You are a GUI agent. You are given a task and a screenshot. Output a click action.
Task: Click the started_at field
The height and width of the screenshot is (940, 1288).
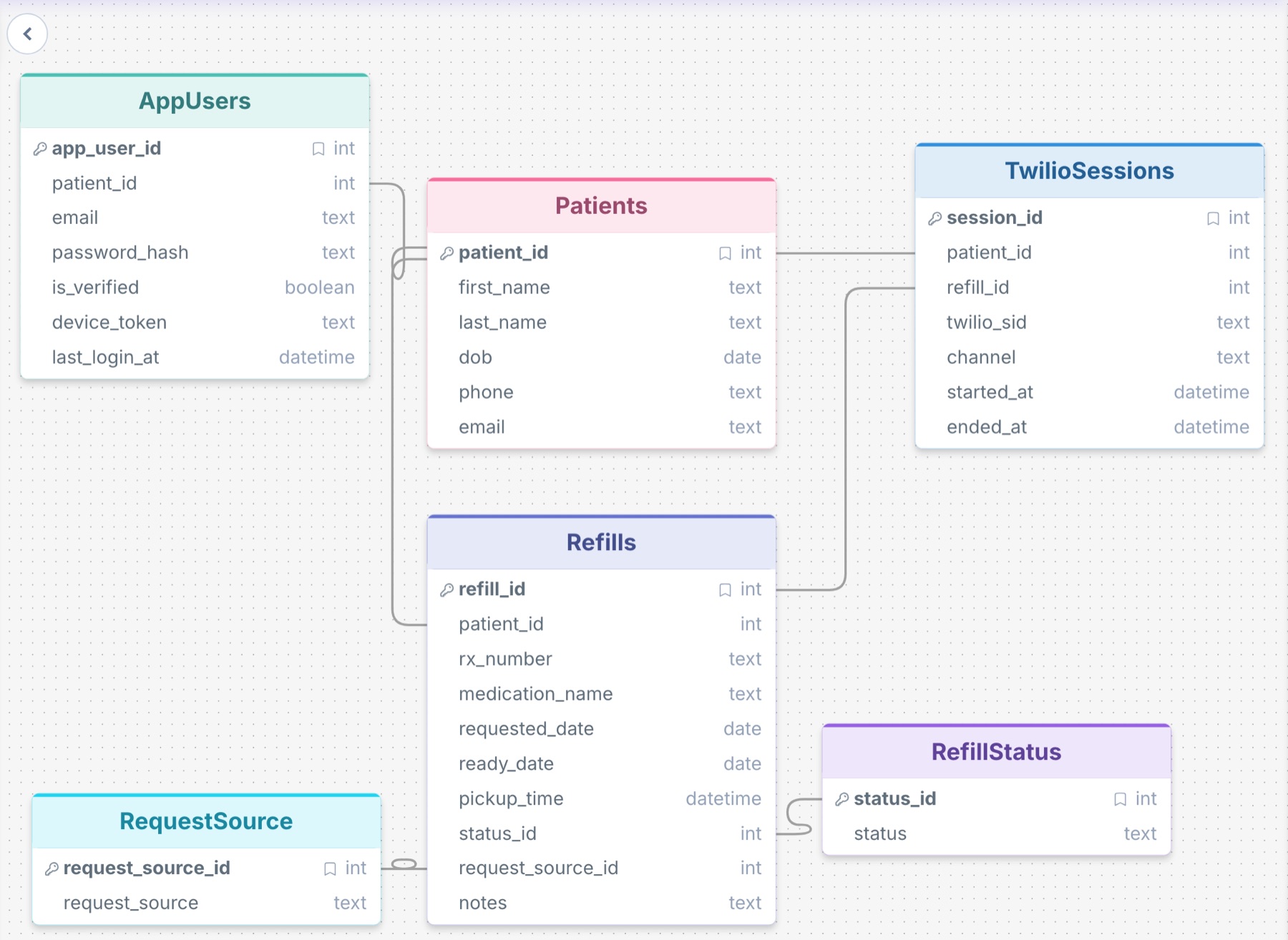coord(1089,393)
